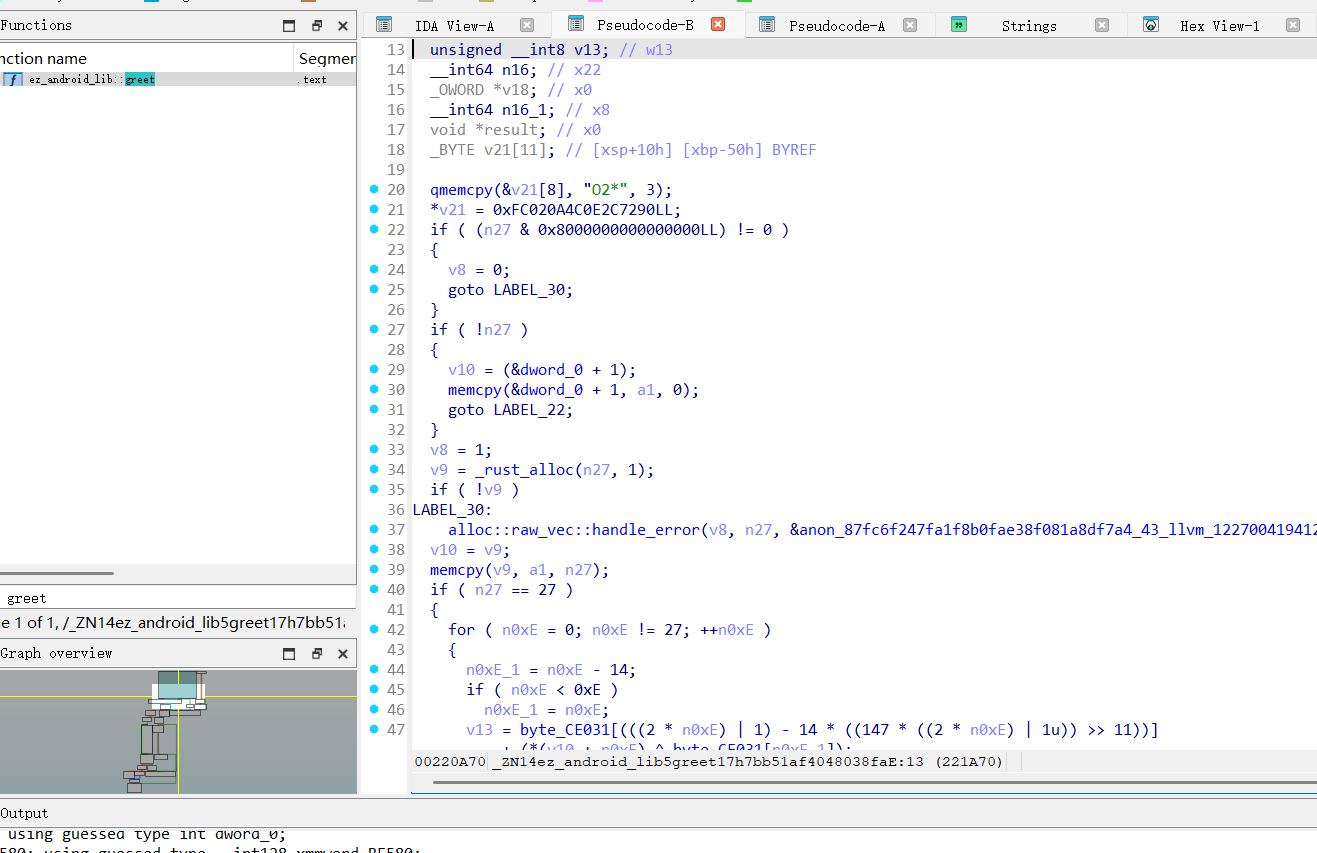Close the Pseudocode-A tab
The image size is (1317, 853).
(x=909, y=26)
